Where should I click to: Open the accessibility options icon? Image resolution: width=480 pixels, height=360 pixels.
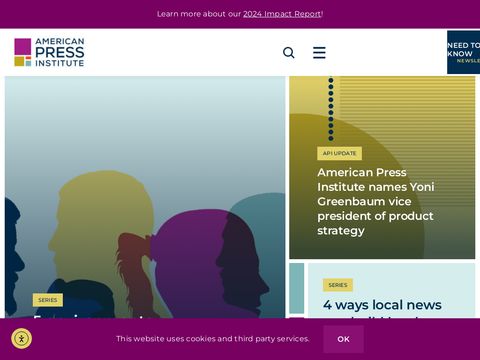point(21,339)
